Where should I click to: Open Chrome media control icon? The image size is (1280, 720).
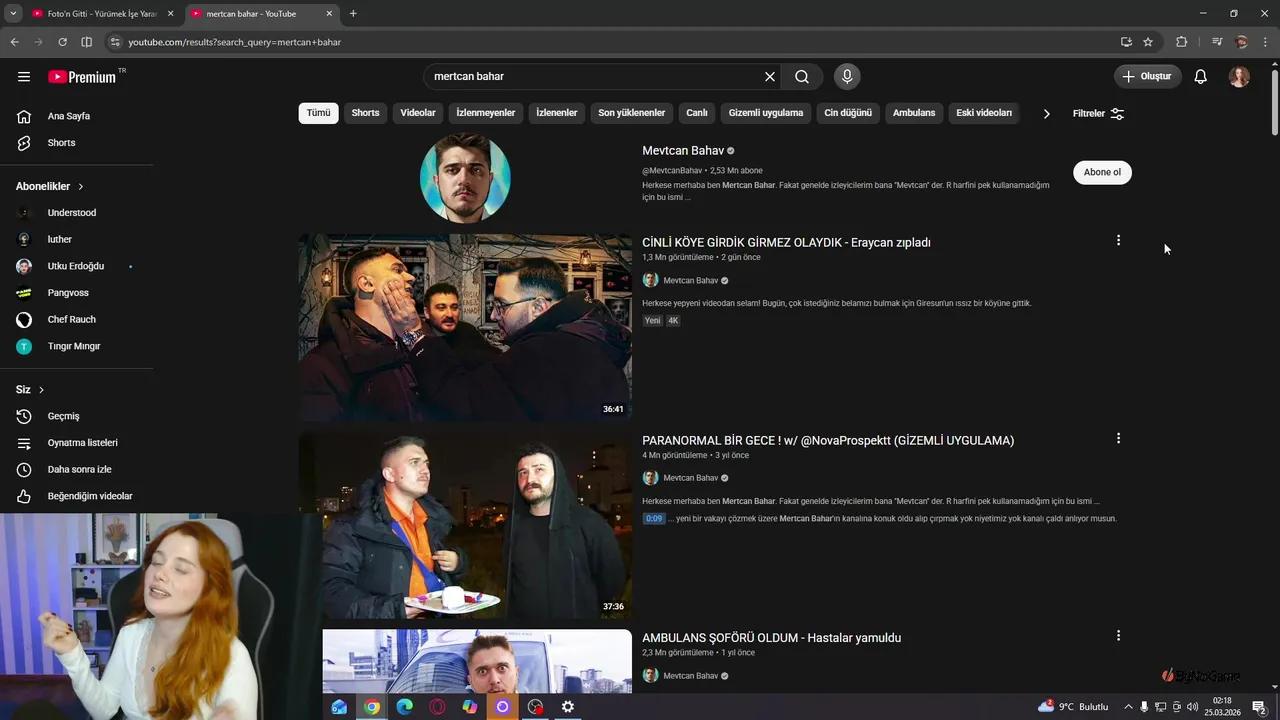coord(1217,42)
